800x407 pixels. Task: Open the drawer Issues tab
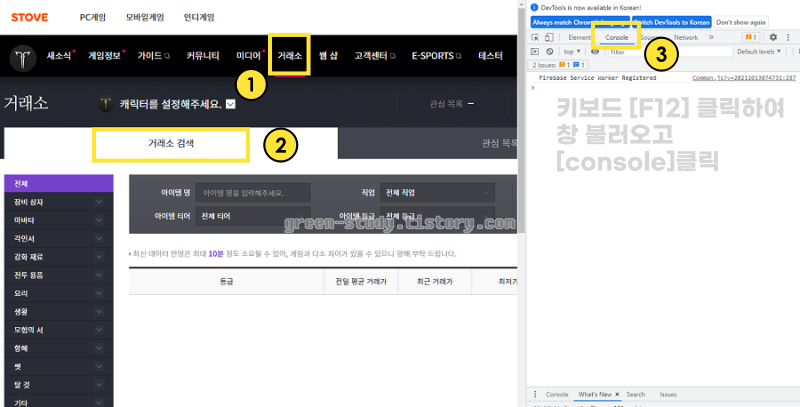[x=668, y=394]
